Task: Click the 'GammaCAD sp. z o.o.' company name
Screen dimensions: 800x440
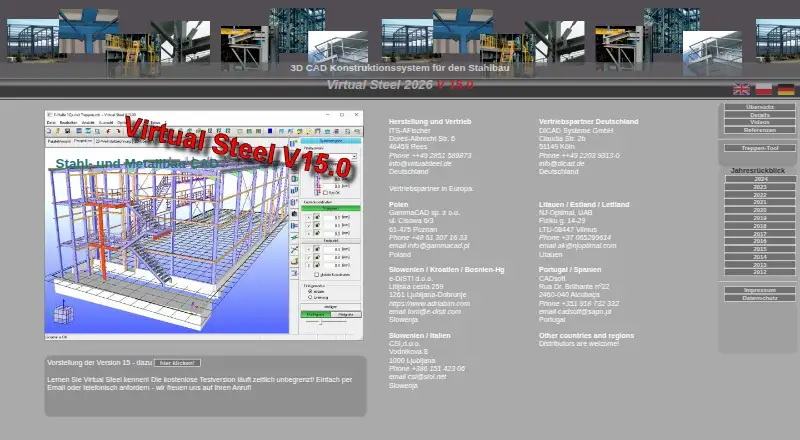Action: point(424,212)
